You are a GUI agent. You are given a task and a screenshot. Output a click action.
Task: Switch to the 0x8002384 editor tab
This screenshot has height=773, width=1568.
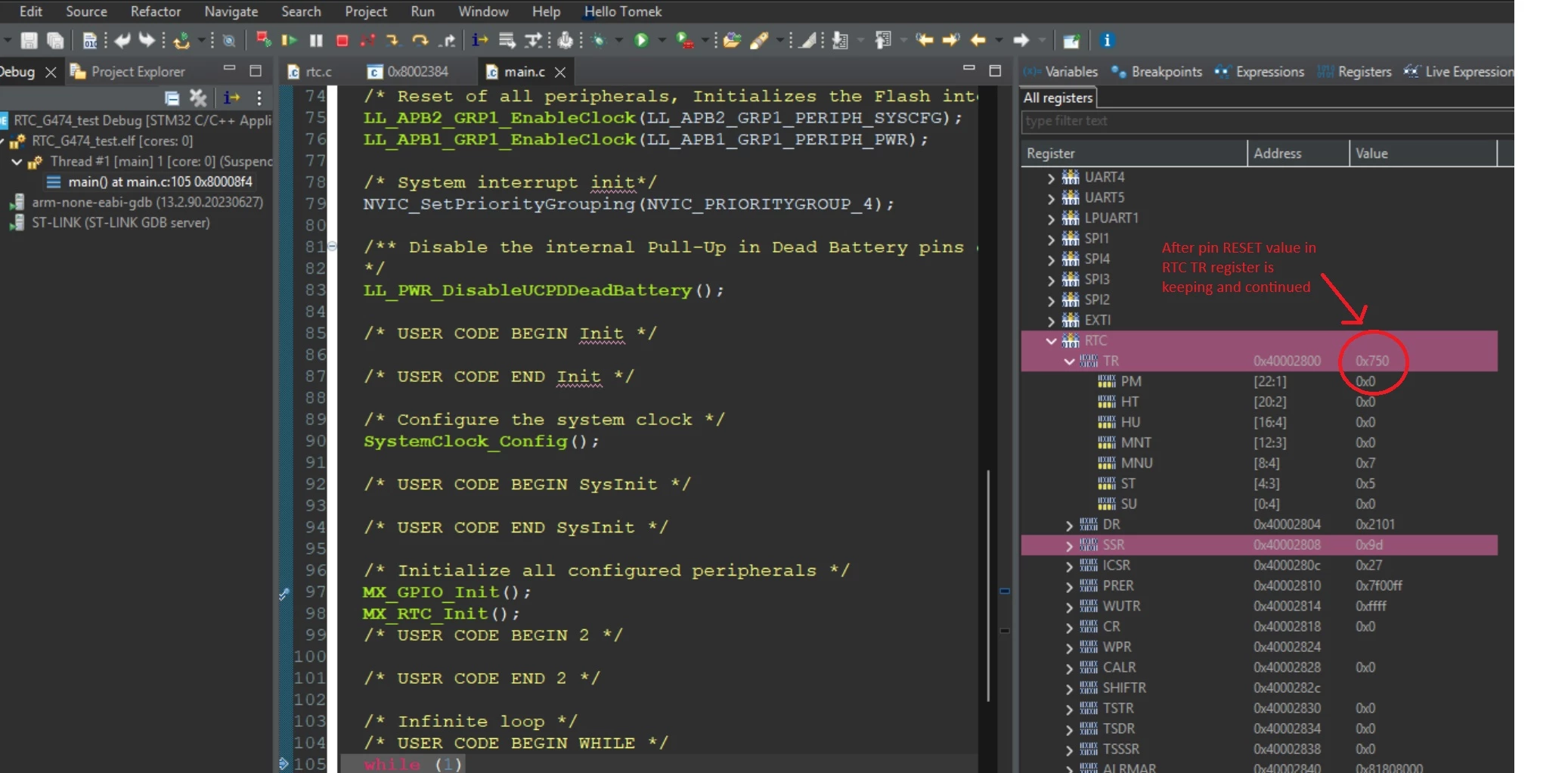pos(409,71)
